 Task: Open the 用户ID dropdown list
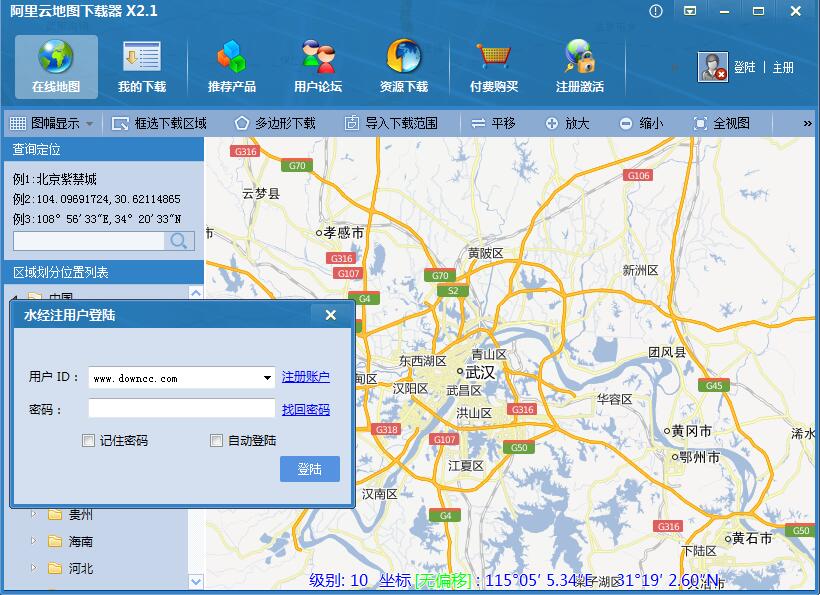coord(268,377)
